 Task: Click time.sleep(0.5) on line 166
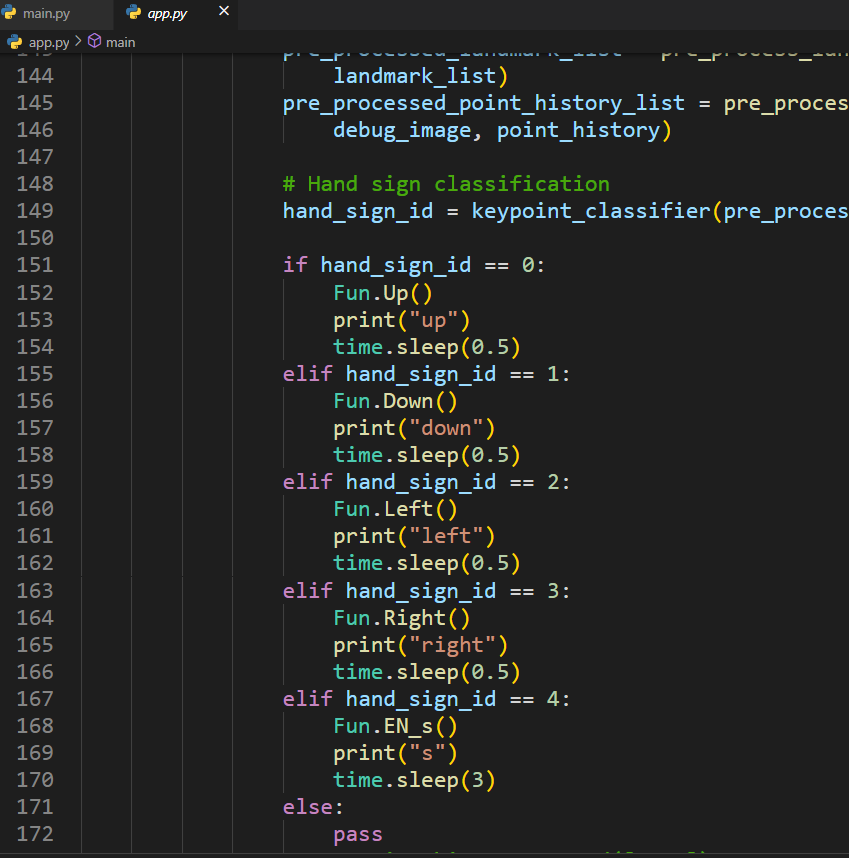[x=427, y=672]
